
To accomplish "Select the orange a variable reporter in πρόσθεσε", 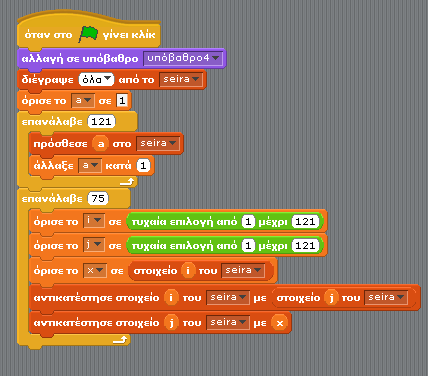I will point(101,144).
